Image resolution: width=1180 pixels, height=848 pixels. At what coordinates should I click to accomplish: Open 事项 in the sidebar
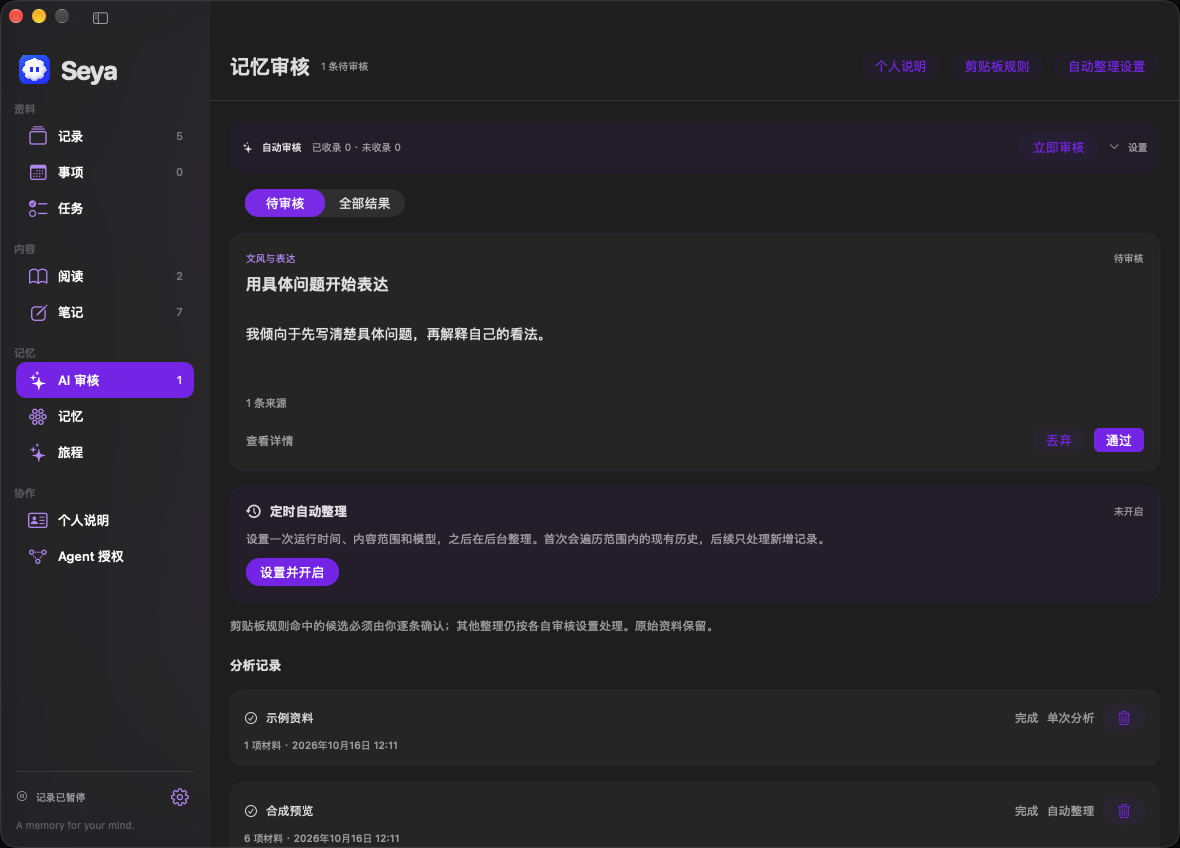click(105, 172)
